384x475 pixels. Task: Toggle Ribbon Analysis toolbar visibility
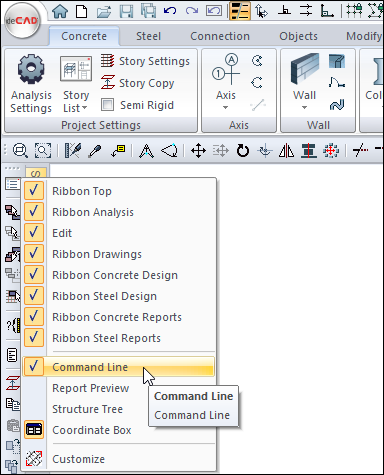[x=119, y=212]
